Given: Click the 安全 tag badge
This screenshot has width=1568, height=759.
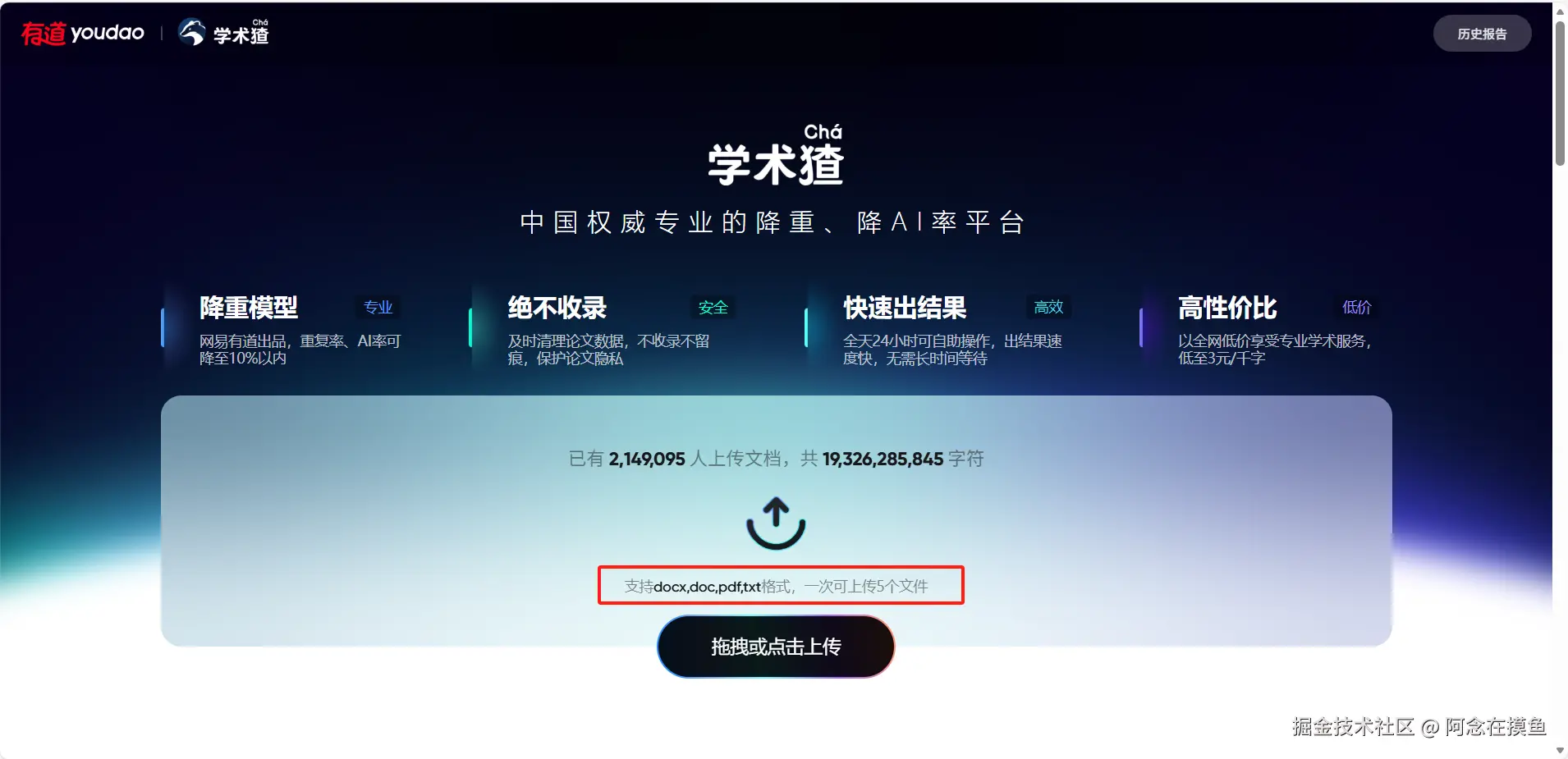Looking at the screenshot, I should [713, 307].
